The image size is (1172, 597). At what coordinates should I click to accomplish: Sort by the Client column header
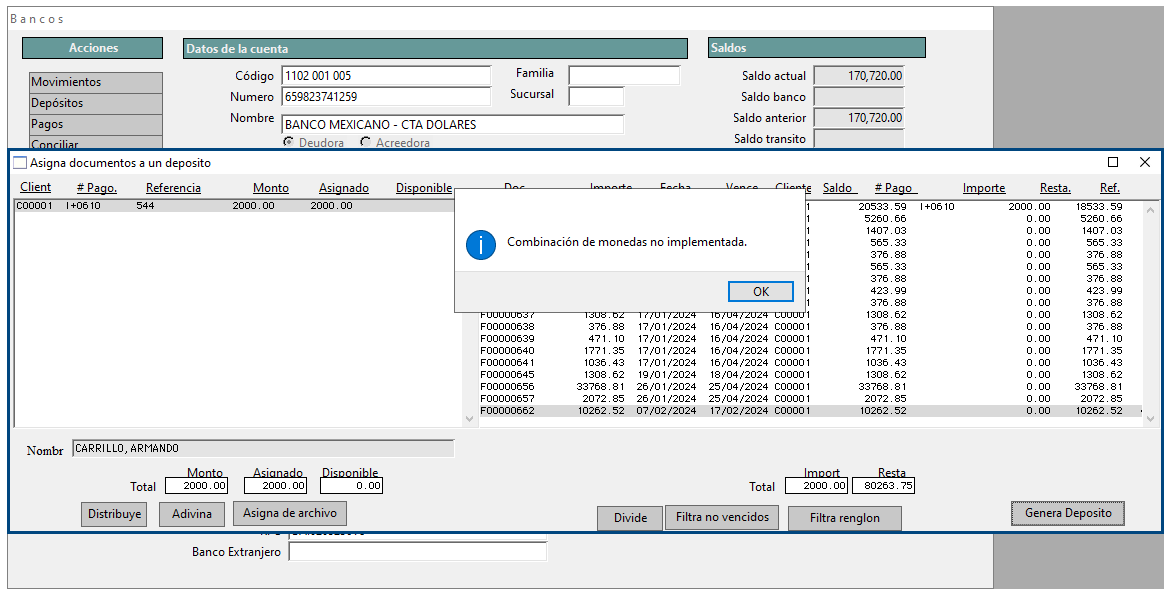coord(35,187)
